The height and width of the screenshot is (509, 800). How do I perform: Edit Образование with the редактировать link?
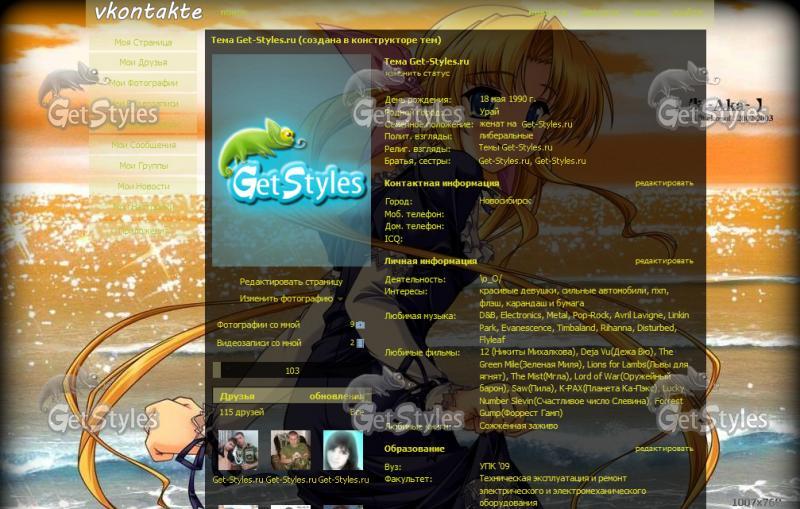pyautogui.click(x=664, y=448)
